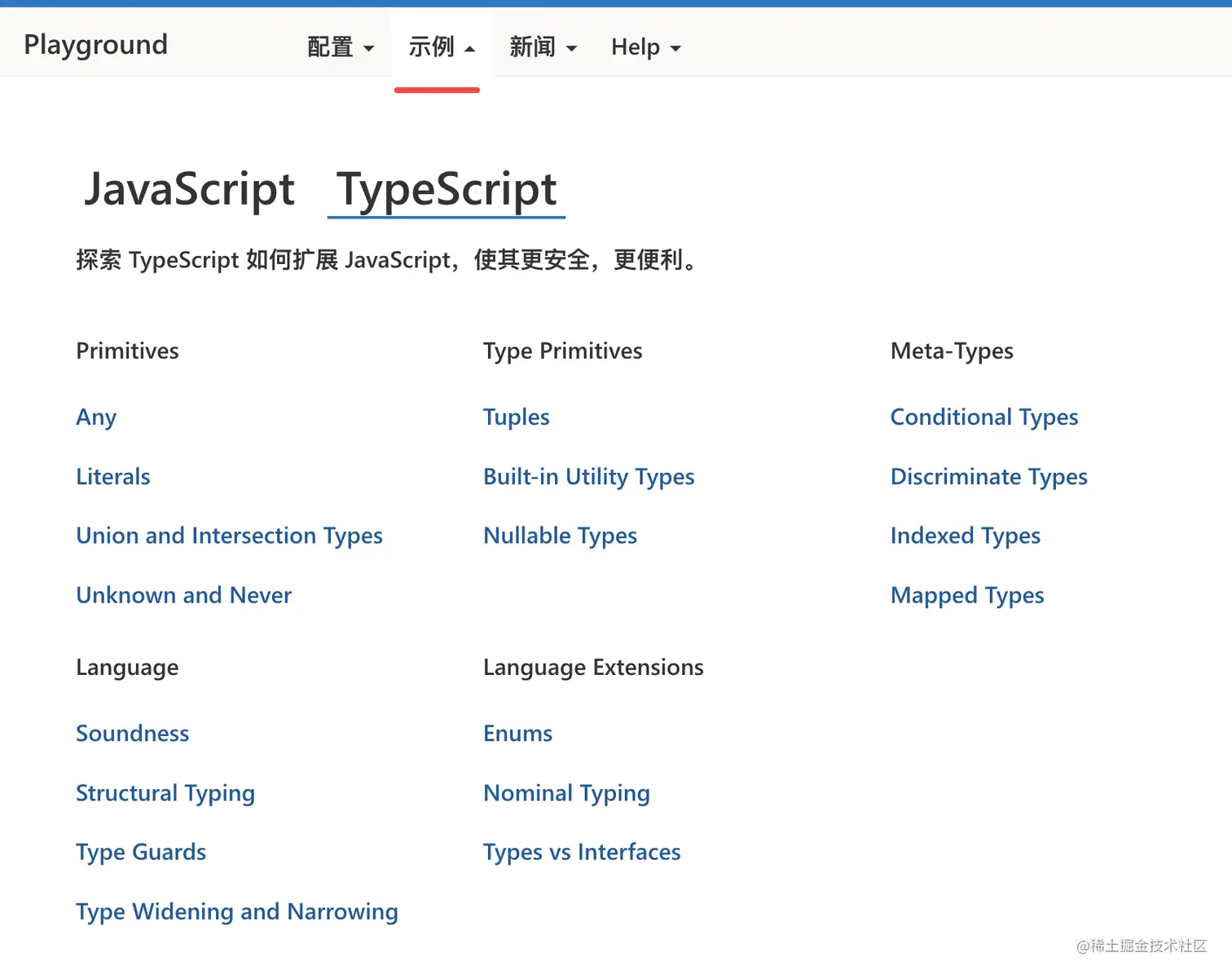Open the Literals example
The width and height of the screenshot is (1232, 979).
coord(113,476)
